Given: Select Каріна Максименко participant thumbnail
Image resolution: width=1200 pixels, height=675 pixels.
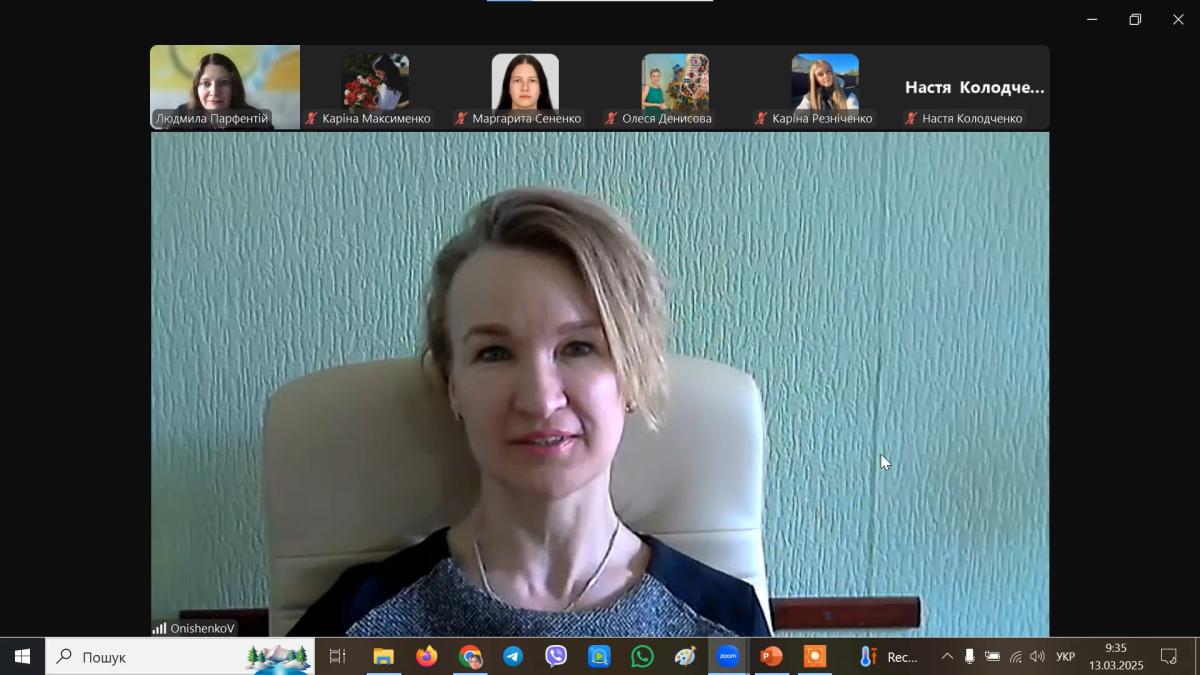Looking at the screenshot, I should coord(375,87).
